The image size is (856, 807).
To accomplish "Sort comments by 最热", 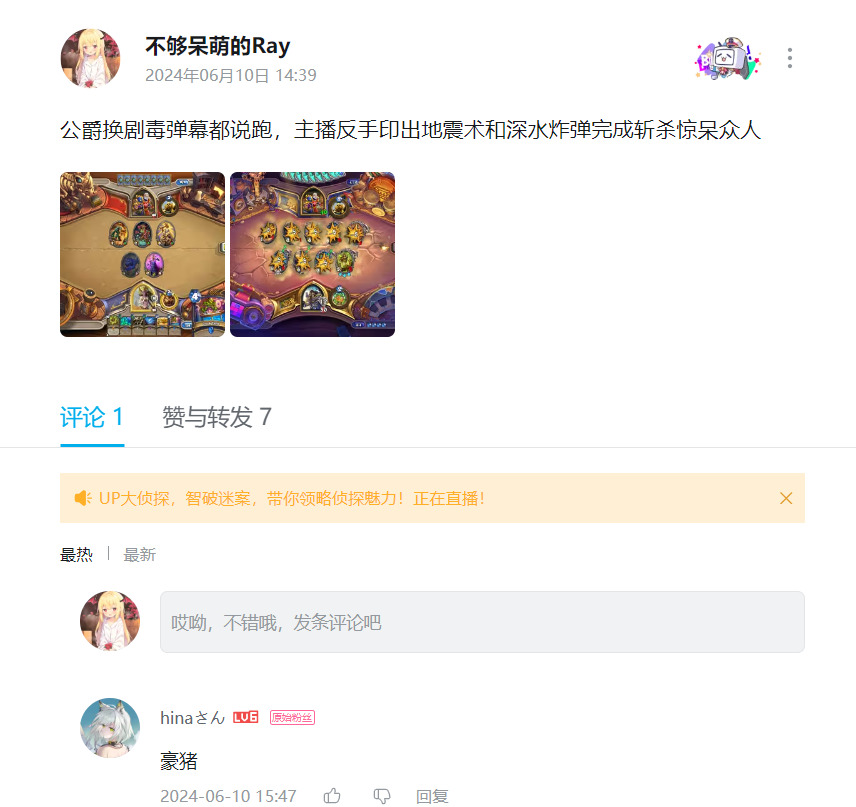I will click(x=76, y=555).
